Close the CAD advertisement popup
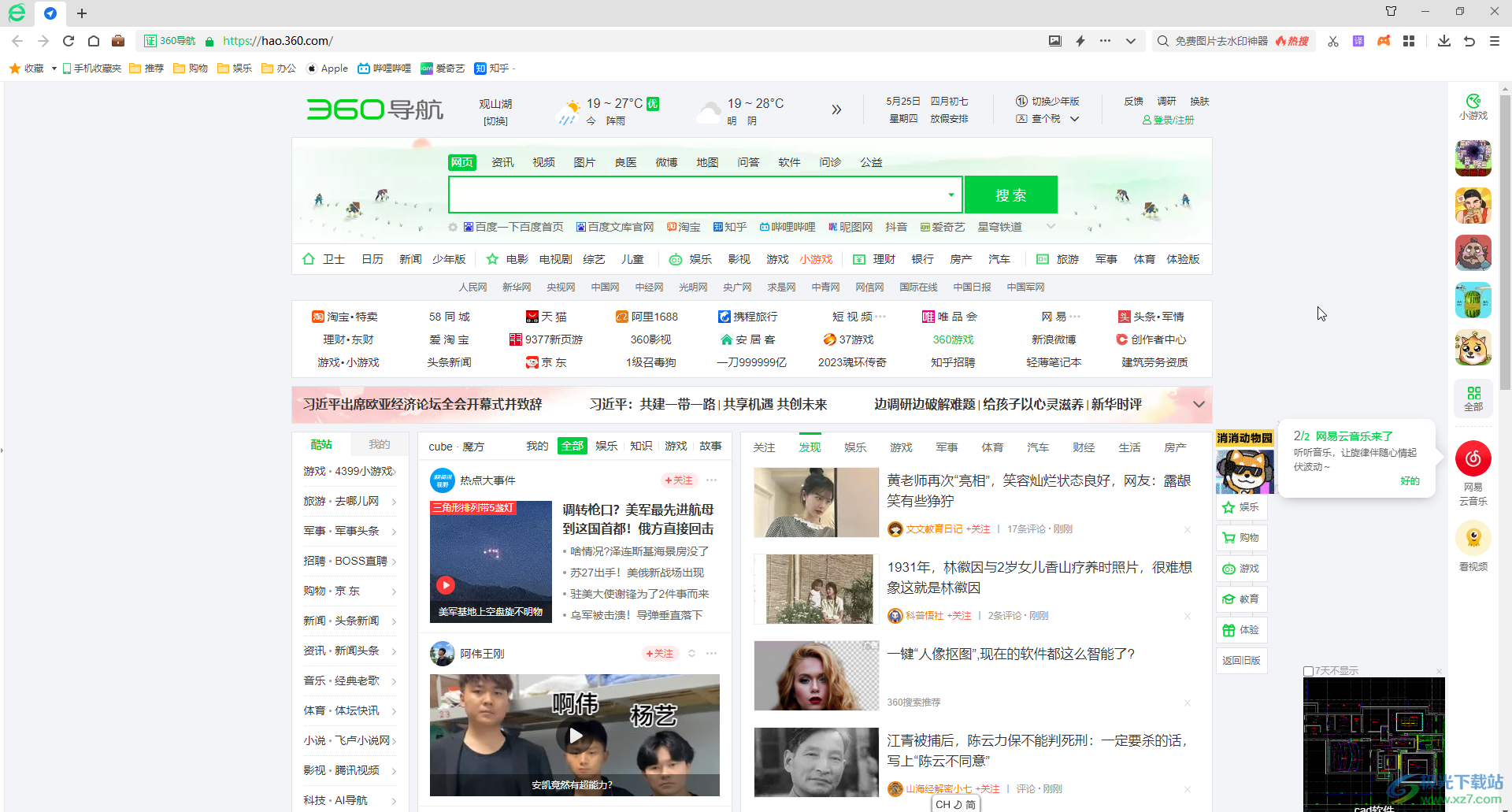 click(1439, 671)
